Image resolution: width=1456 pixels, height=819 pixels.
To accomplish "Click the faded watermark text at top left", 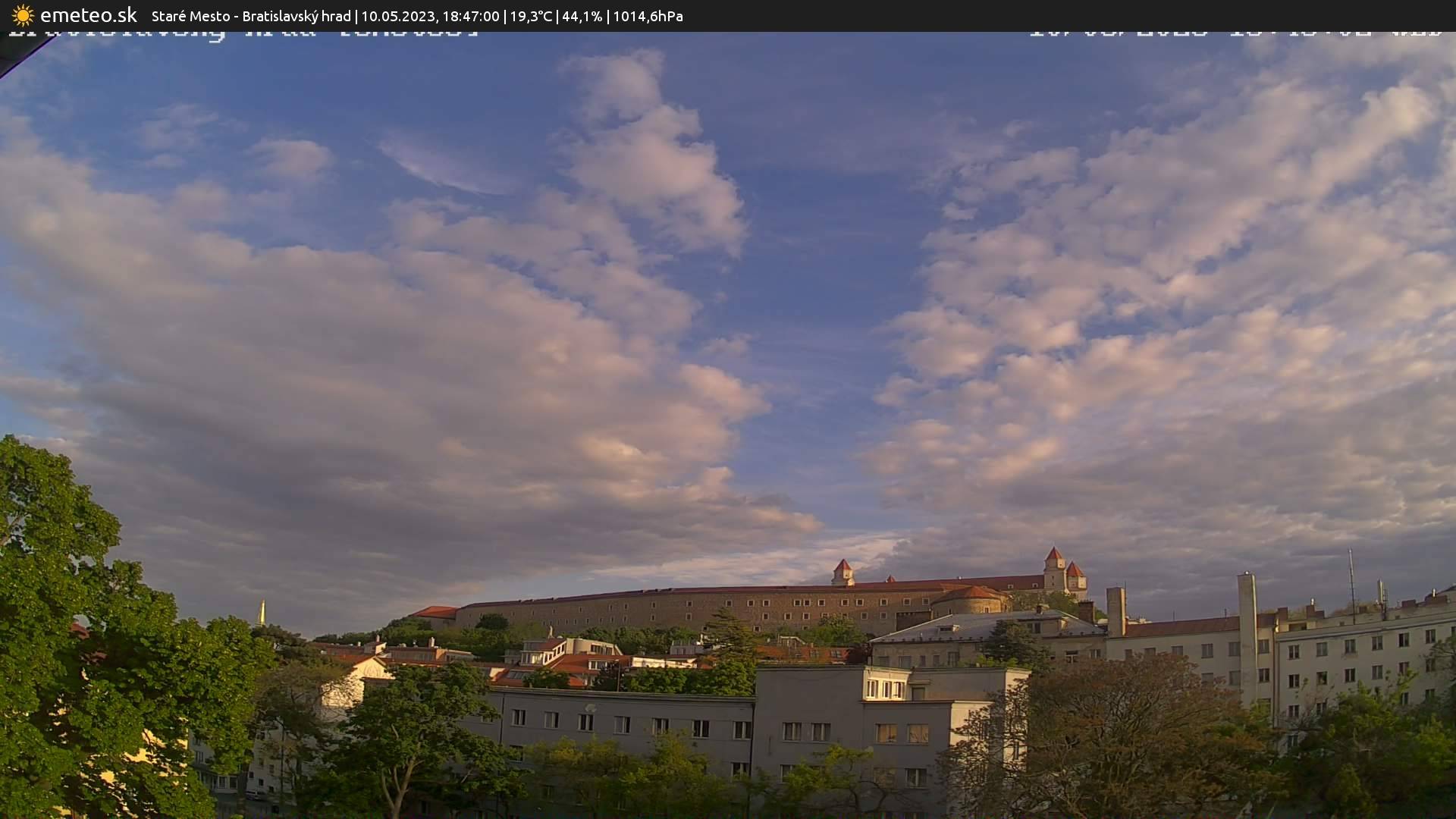I will [243, 32].
